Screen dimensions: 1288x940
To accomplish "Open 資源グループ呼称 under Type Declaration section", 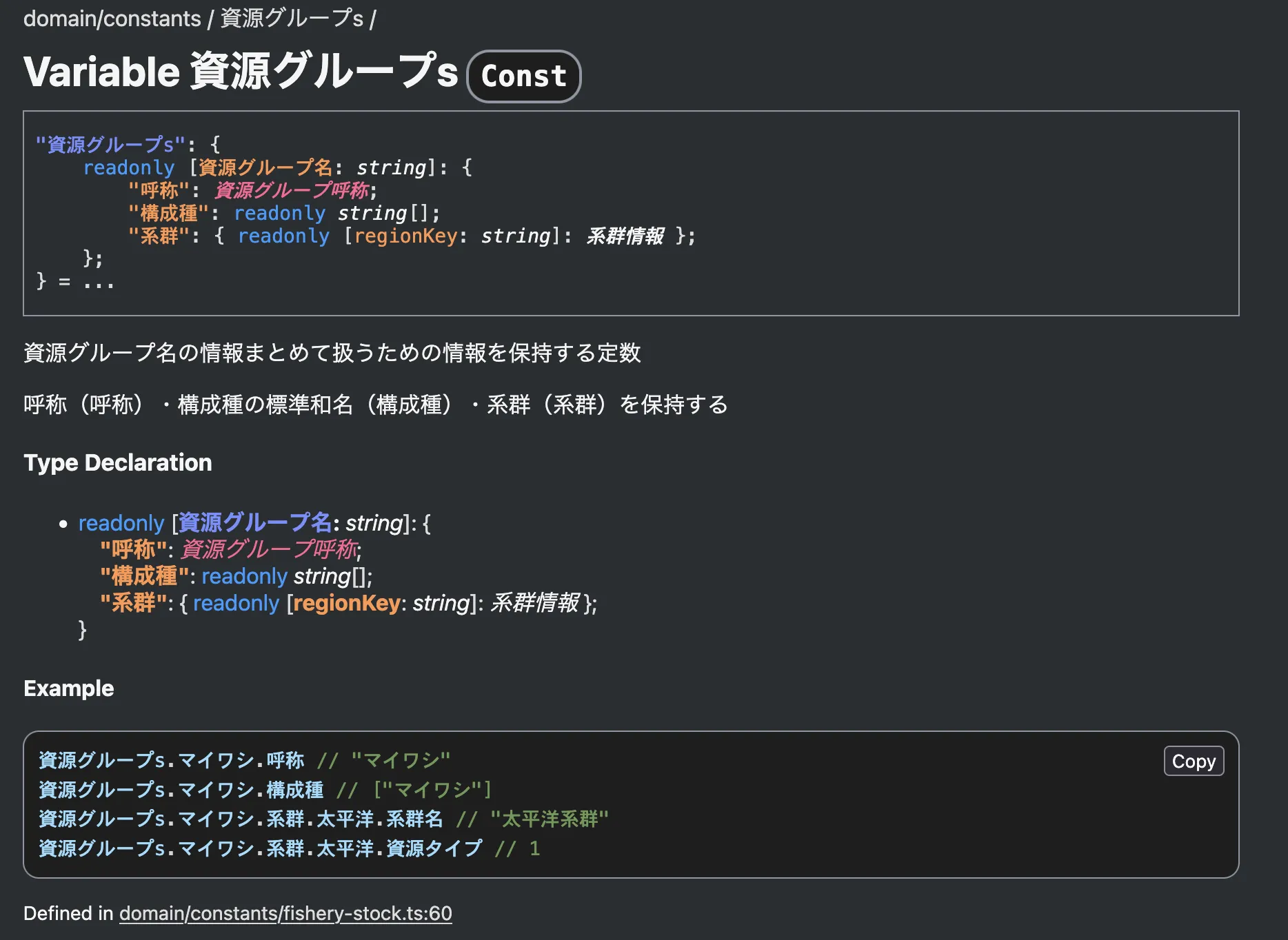I will [269, 549].
